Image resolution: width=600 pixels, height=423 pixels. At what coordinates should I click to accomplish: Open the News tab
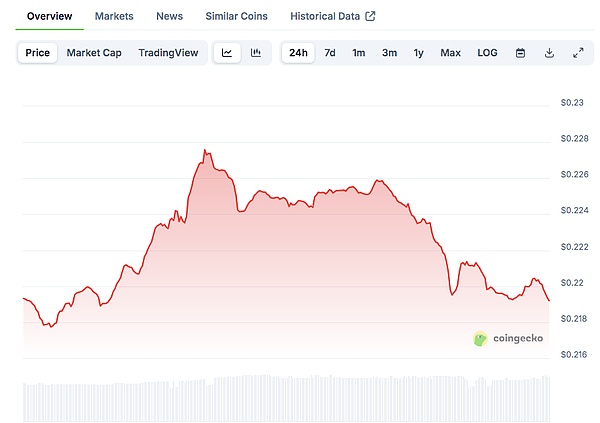tap(169, 16)
